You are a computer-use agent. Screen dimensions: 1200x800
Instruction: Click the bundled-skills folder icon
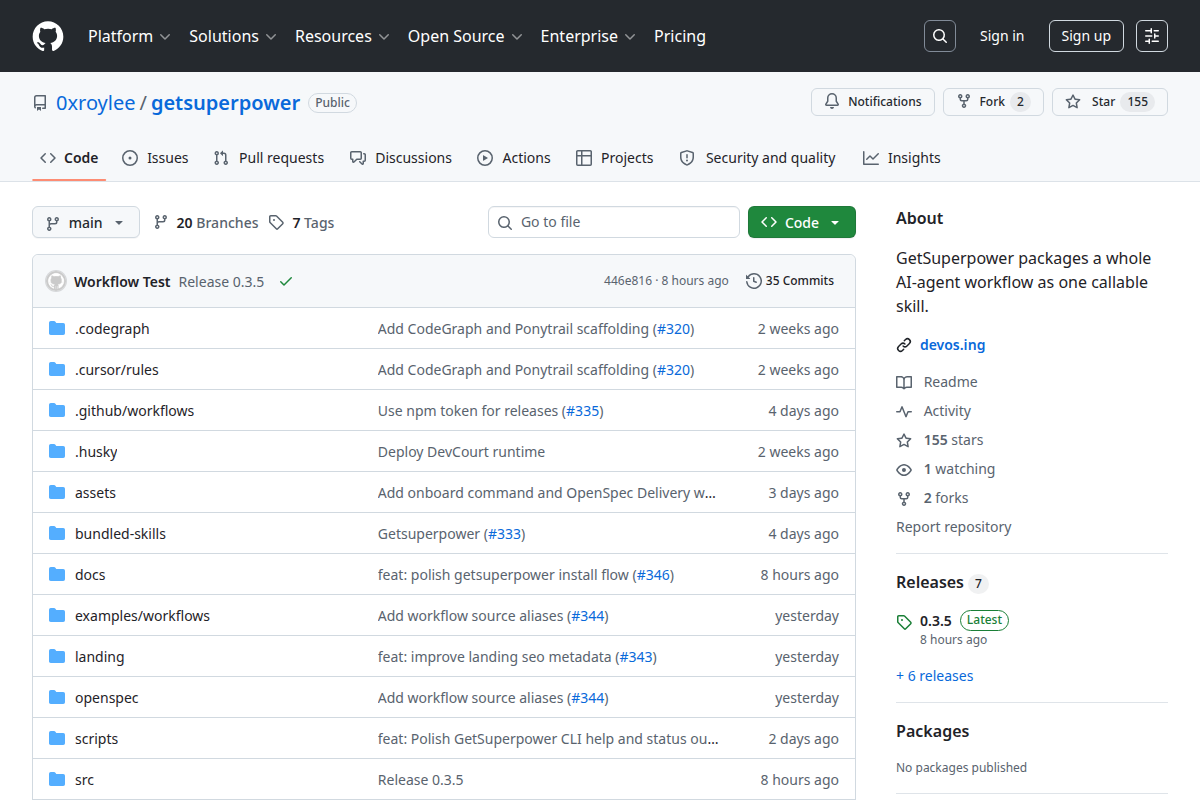tap(57, 534)
